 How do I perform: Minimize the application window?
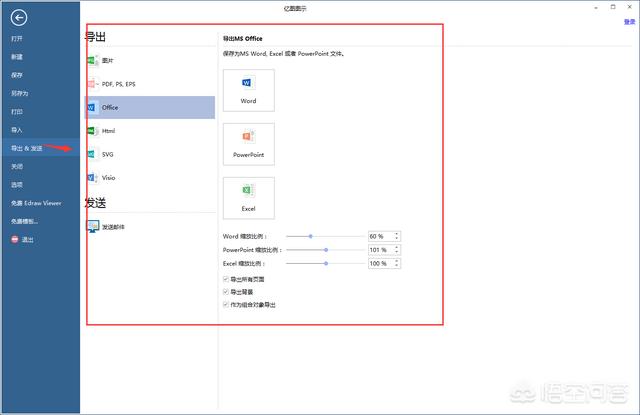pyautogui.click(x=596, y=7)
